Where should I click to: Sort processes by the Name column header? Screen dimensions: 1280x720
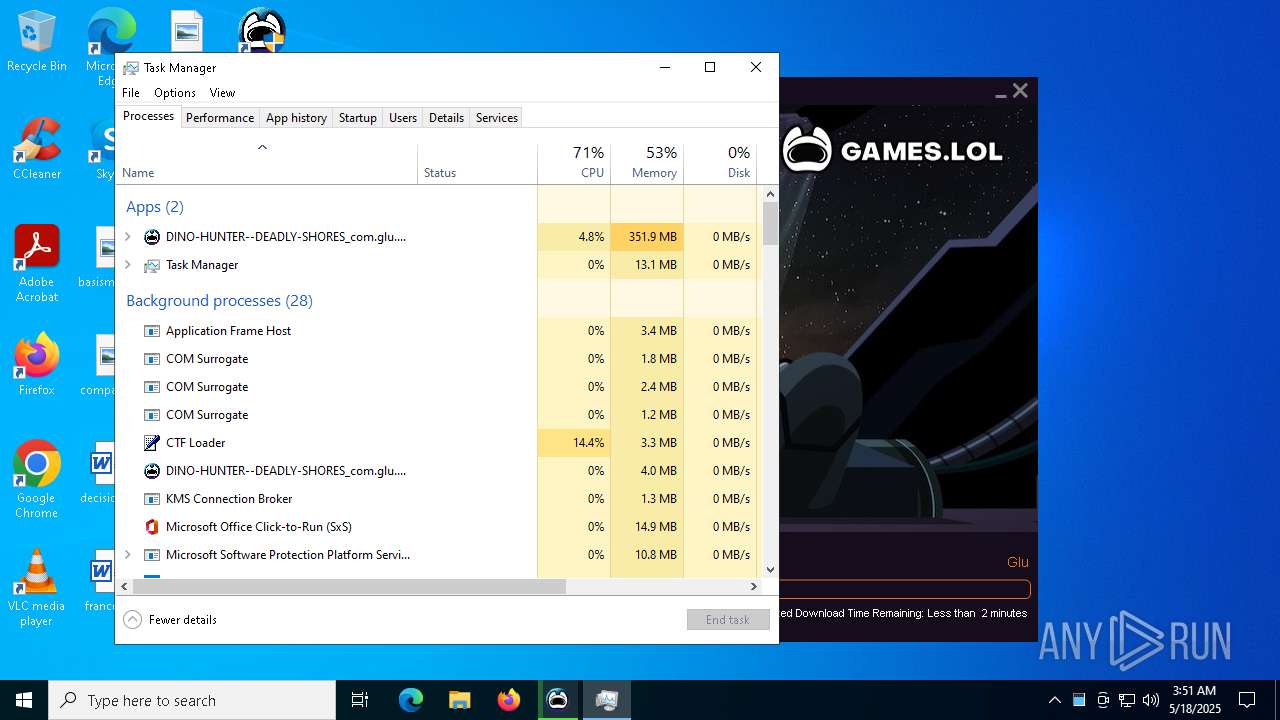pyautogui.click(x=266, y=164)
